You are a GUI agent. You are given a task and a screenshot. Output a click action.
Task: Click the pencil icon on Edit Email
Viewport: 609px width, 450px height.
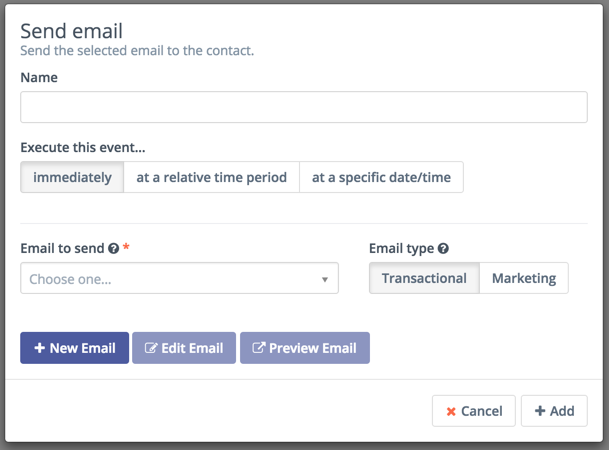151,348
